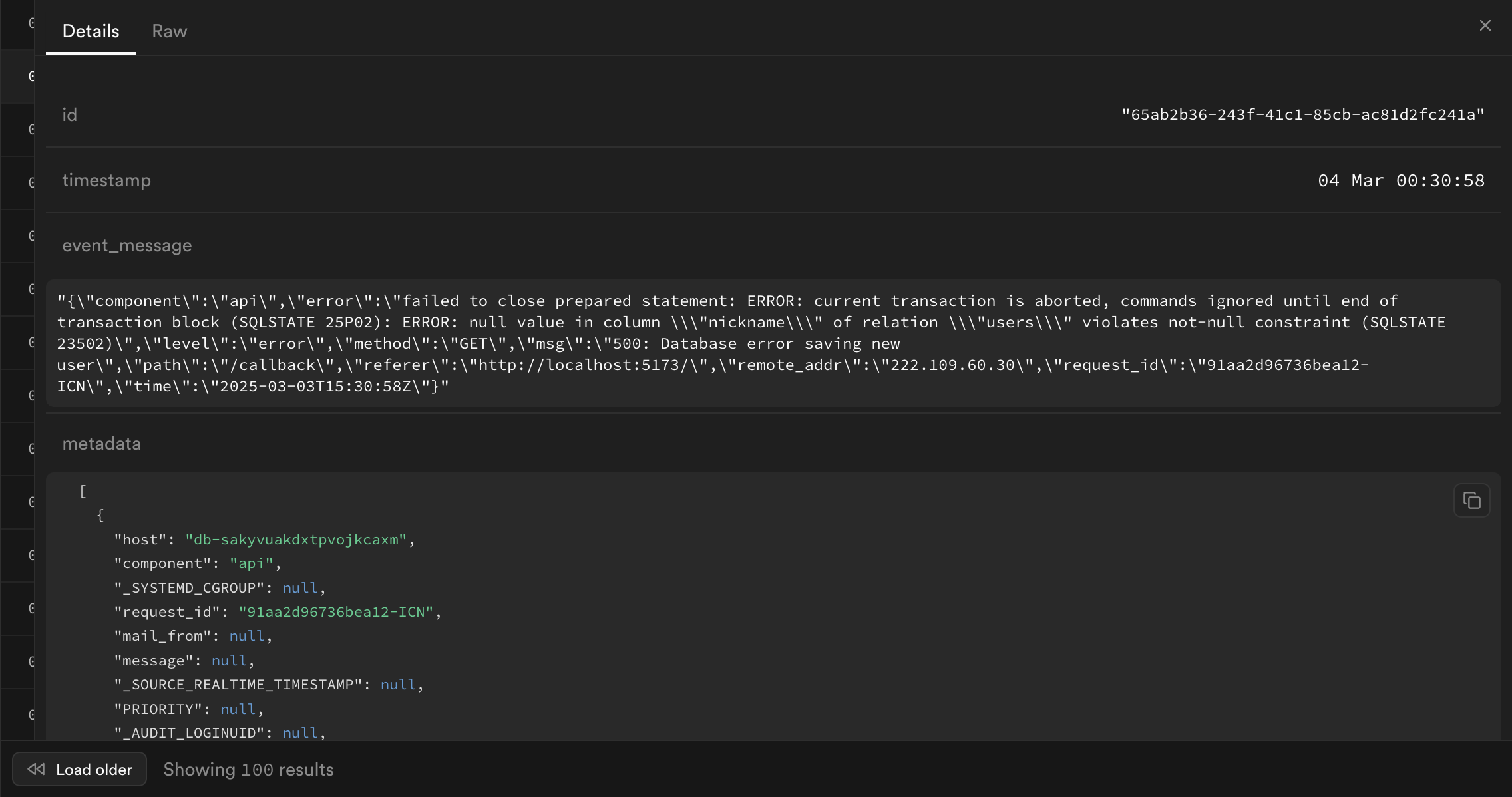Copy the metadata JSON with copy icon
1512x797 pixels.
click(1471, 500)
